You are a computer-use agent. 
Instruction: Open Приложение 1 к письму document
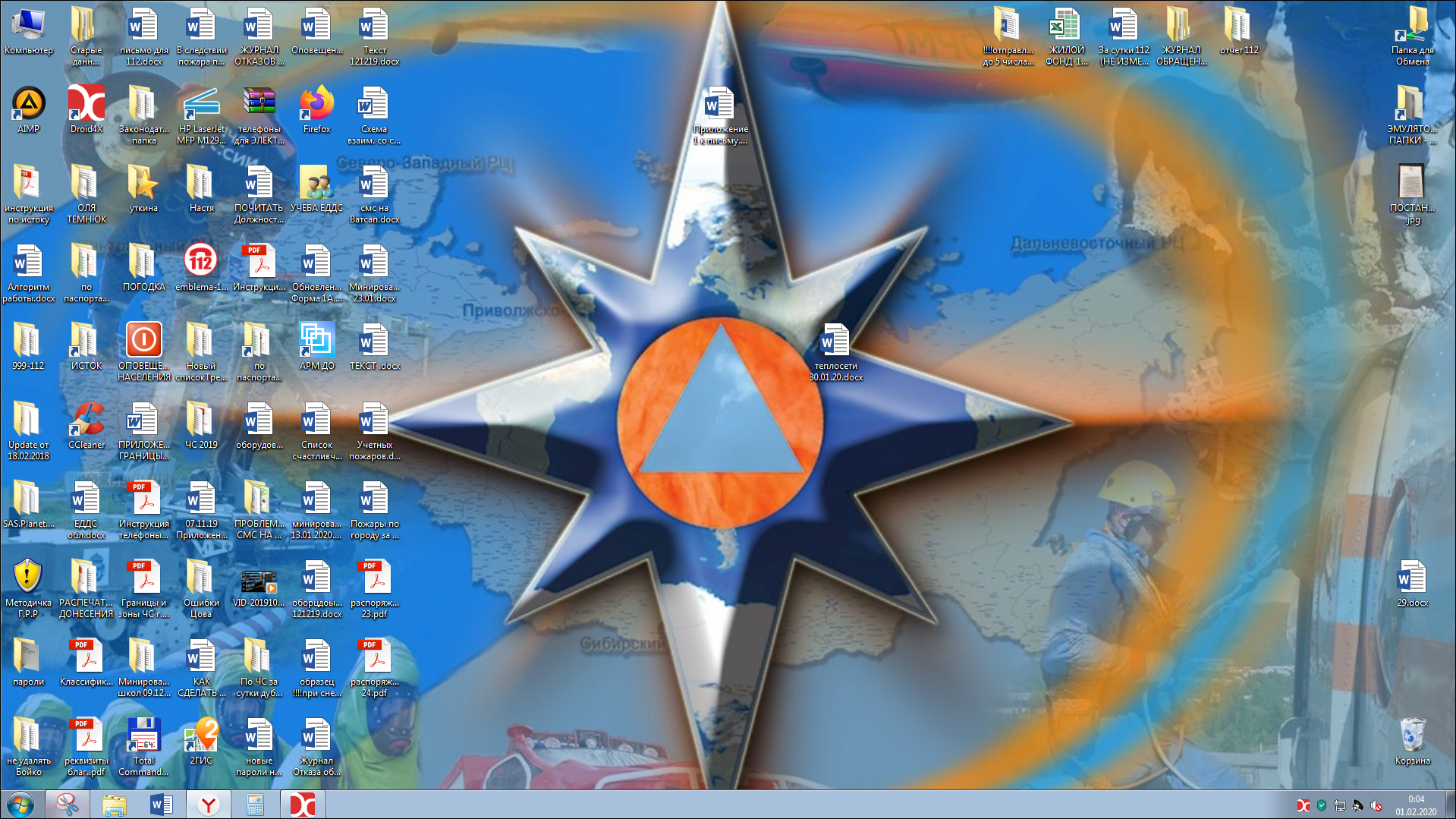721,115
